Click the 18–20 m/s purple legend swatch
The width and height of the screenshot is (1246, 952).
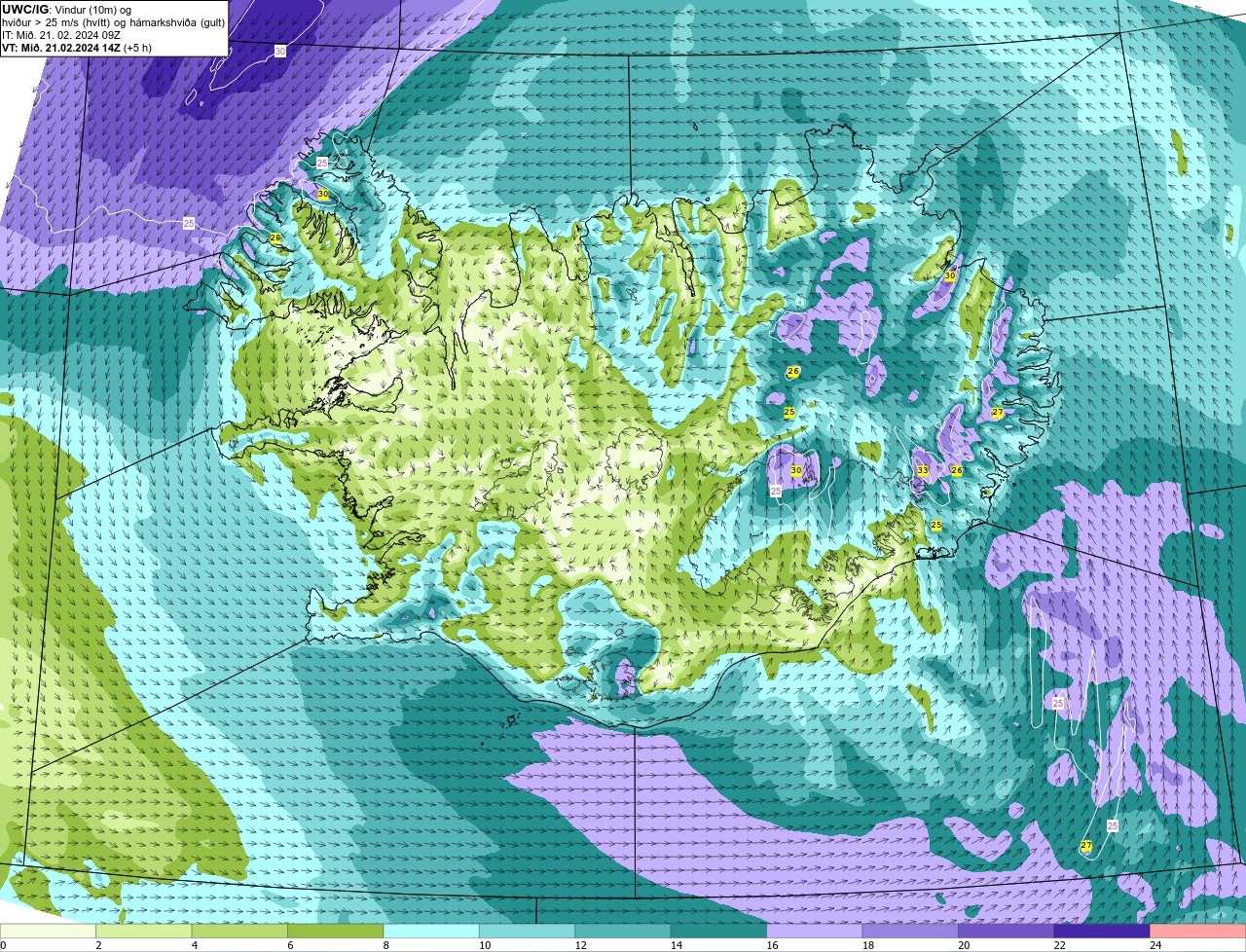[x=910, y=932]
